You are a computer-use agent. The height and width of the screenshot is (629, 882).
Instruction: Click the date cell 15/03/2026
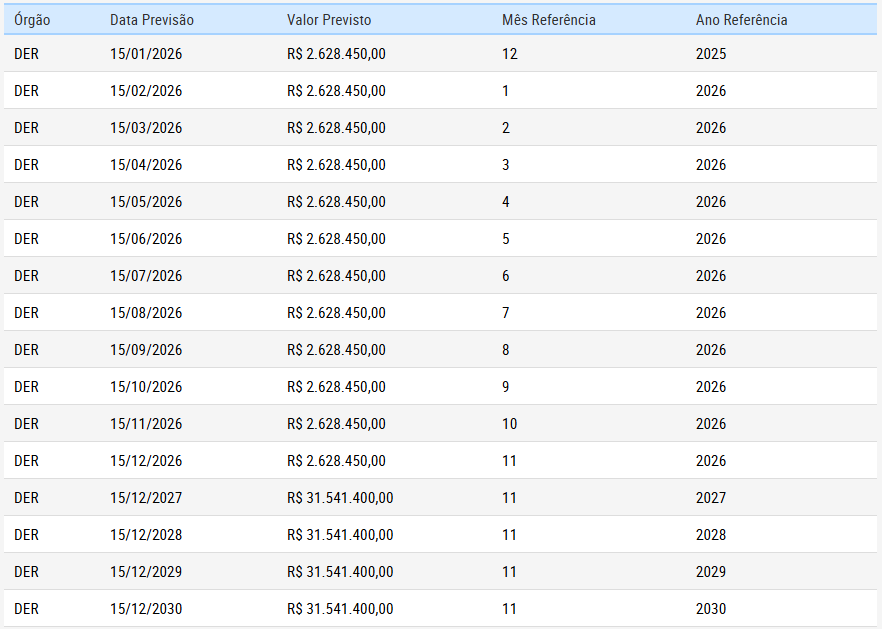(146, 128)
